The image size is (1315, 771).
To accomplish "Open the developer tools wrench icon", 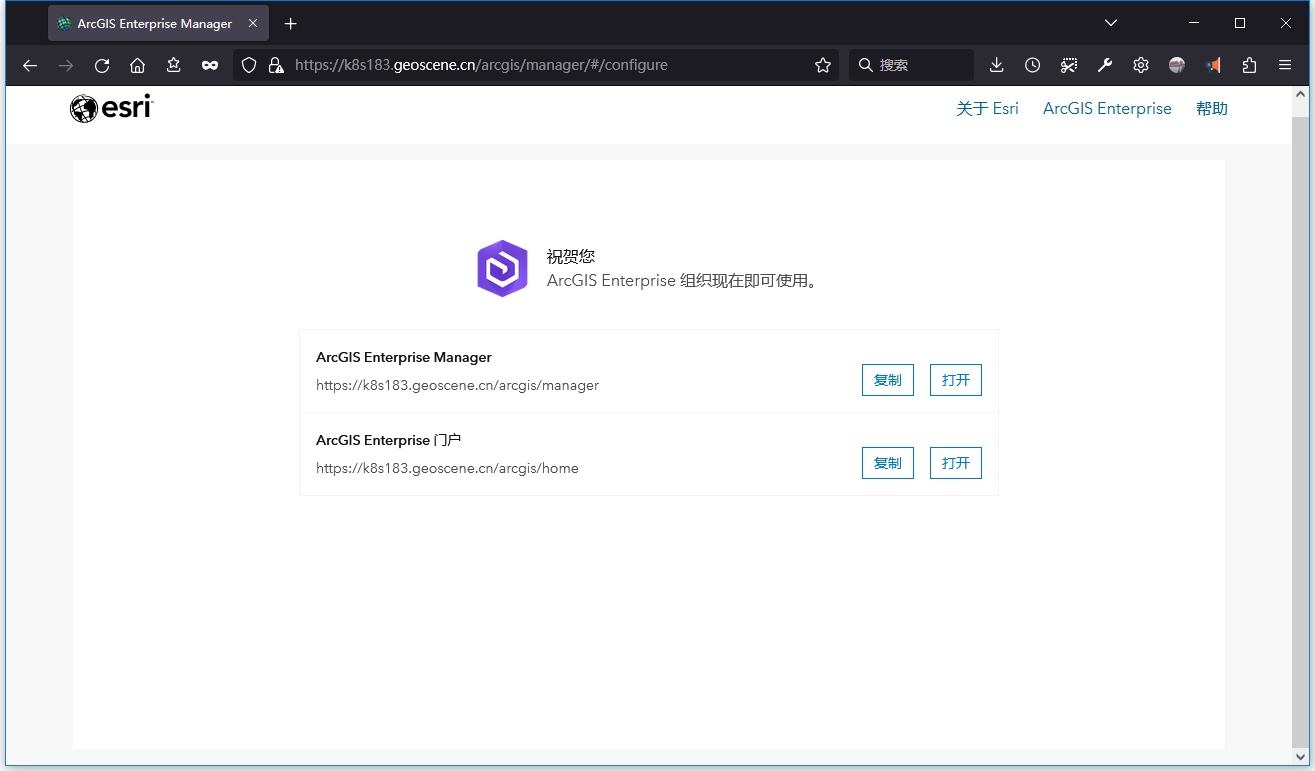I will [1105, 65].
